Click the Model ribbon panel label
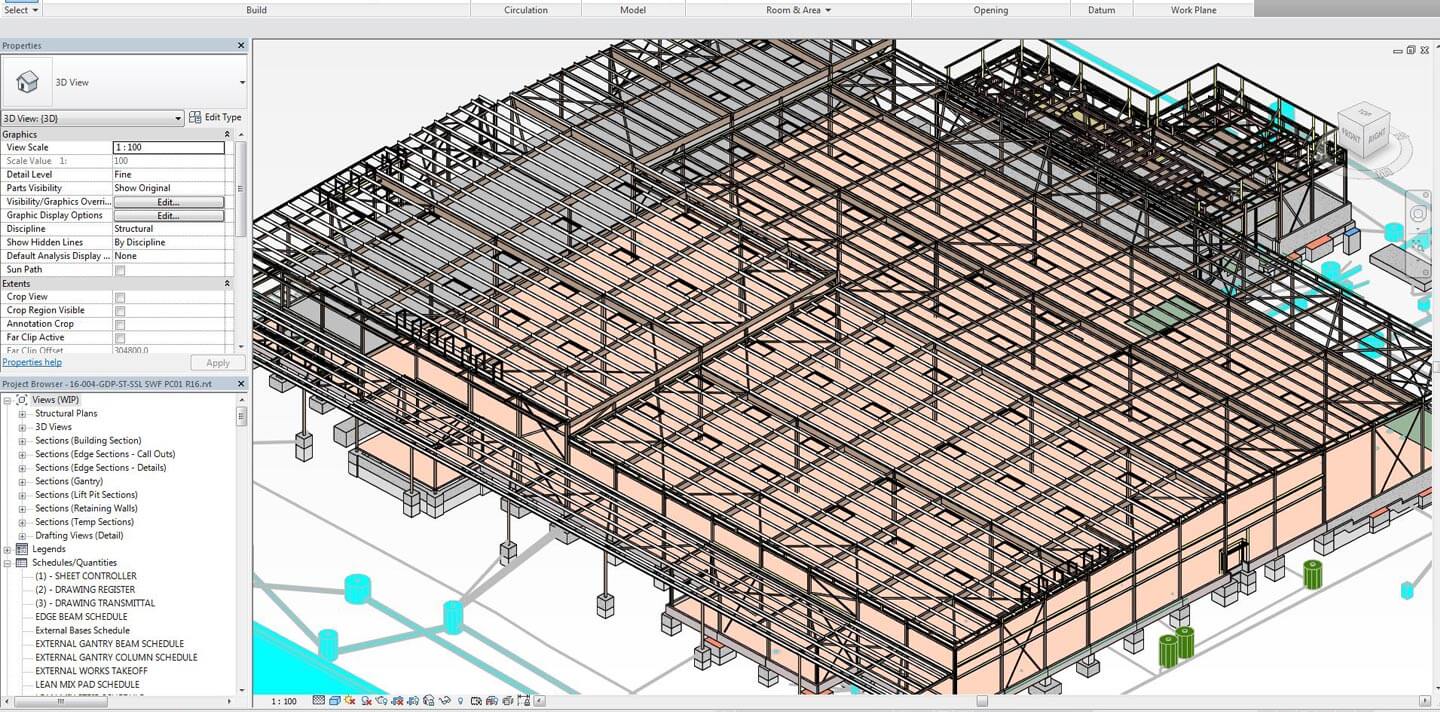1440x712 pixels. 633,10
